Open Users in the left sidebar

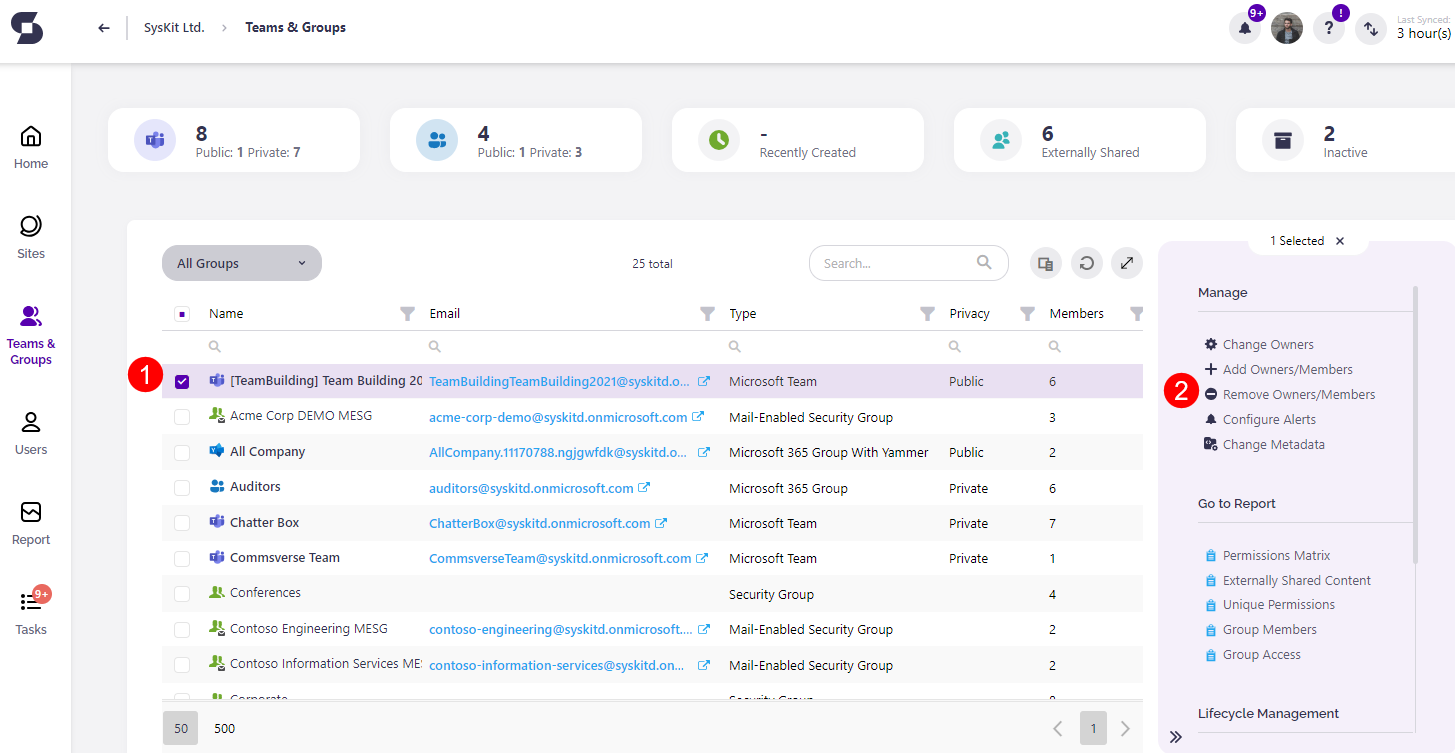pos(31,433)
